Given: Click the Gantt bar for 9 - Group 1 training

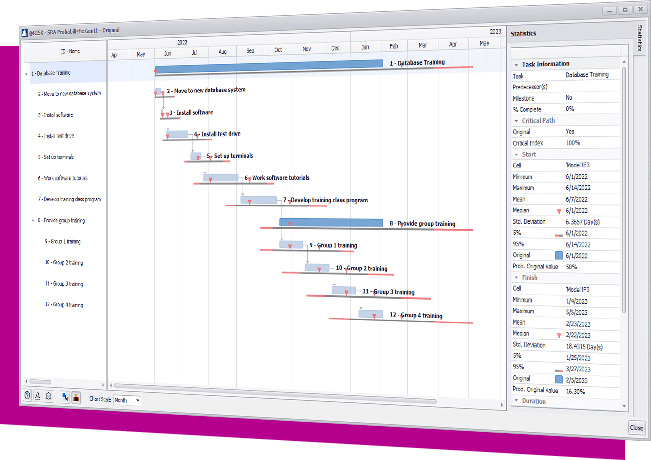Looking at the screenshot, I should (291, 245).
